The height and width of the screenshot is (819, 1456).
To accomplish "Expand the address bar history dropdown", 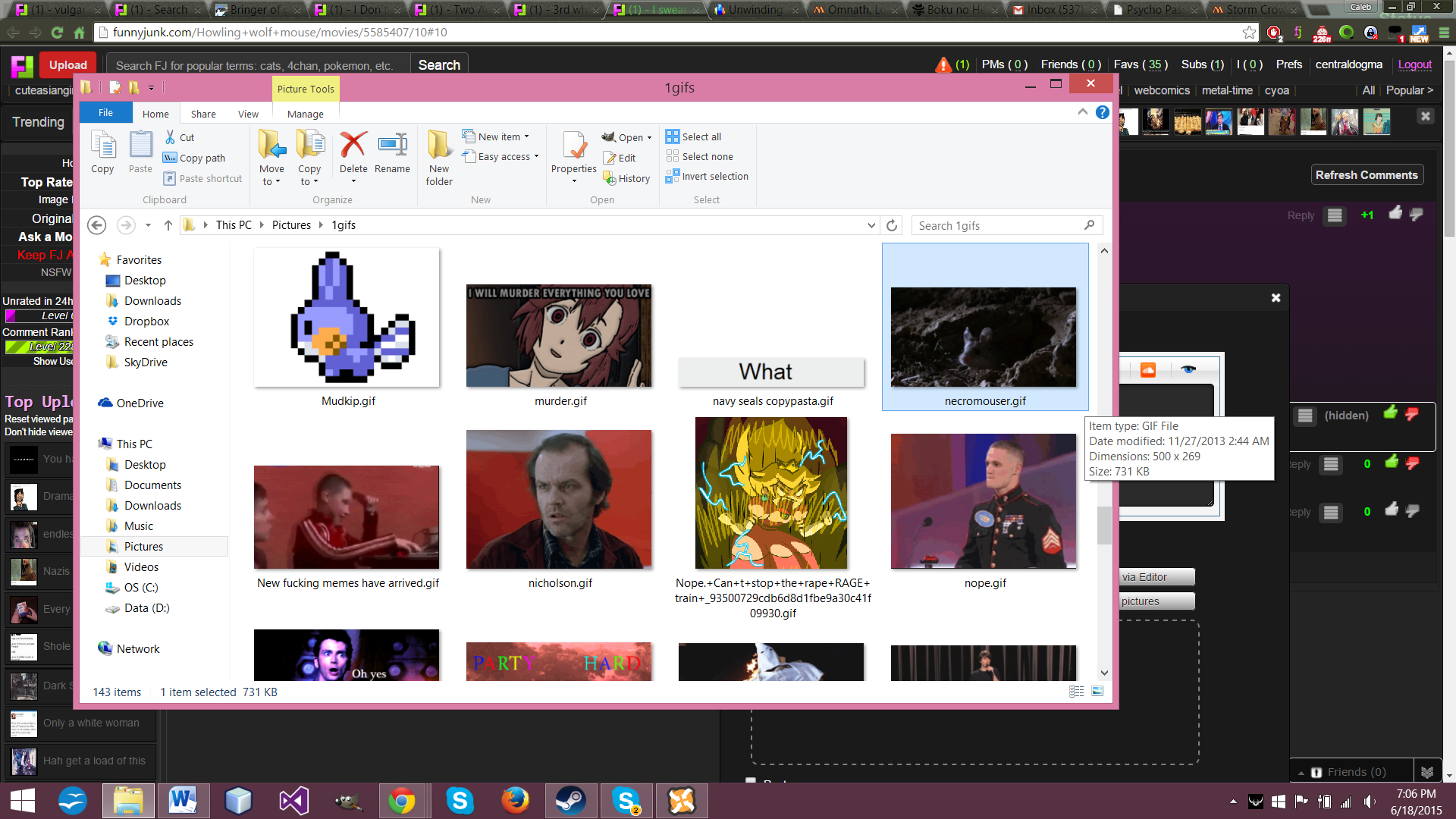I will [x=871, y=225].
